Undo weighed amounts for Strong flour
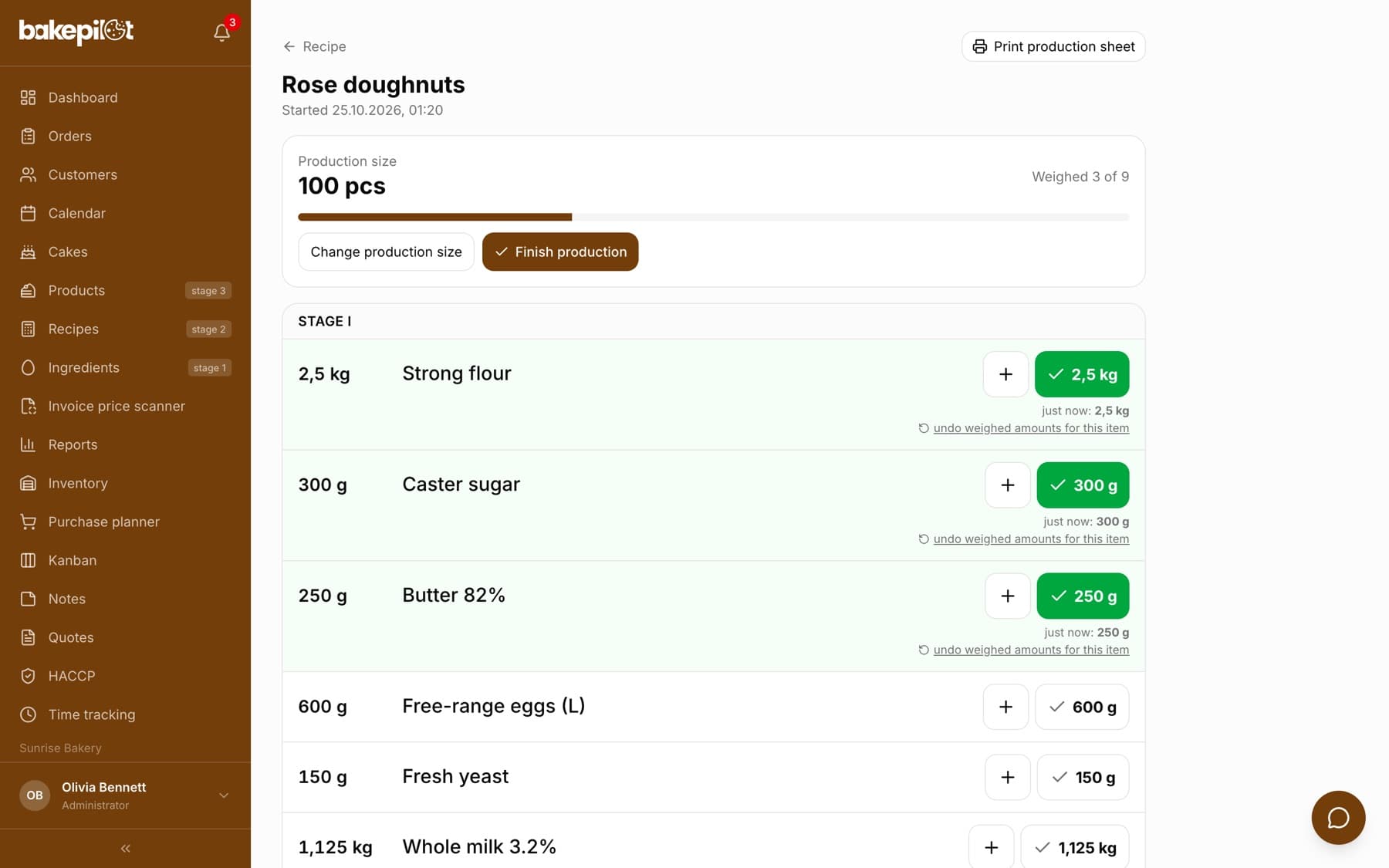 tap(1023, 428)
